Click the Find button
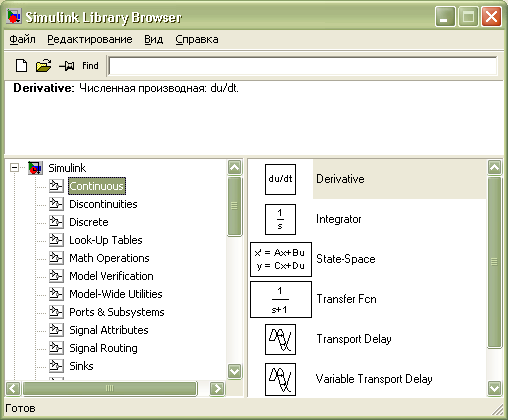The width and height of the screenshot is (508, 420). [x=90, y=66]
